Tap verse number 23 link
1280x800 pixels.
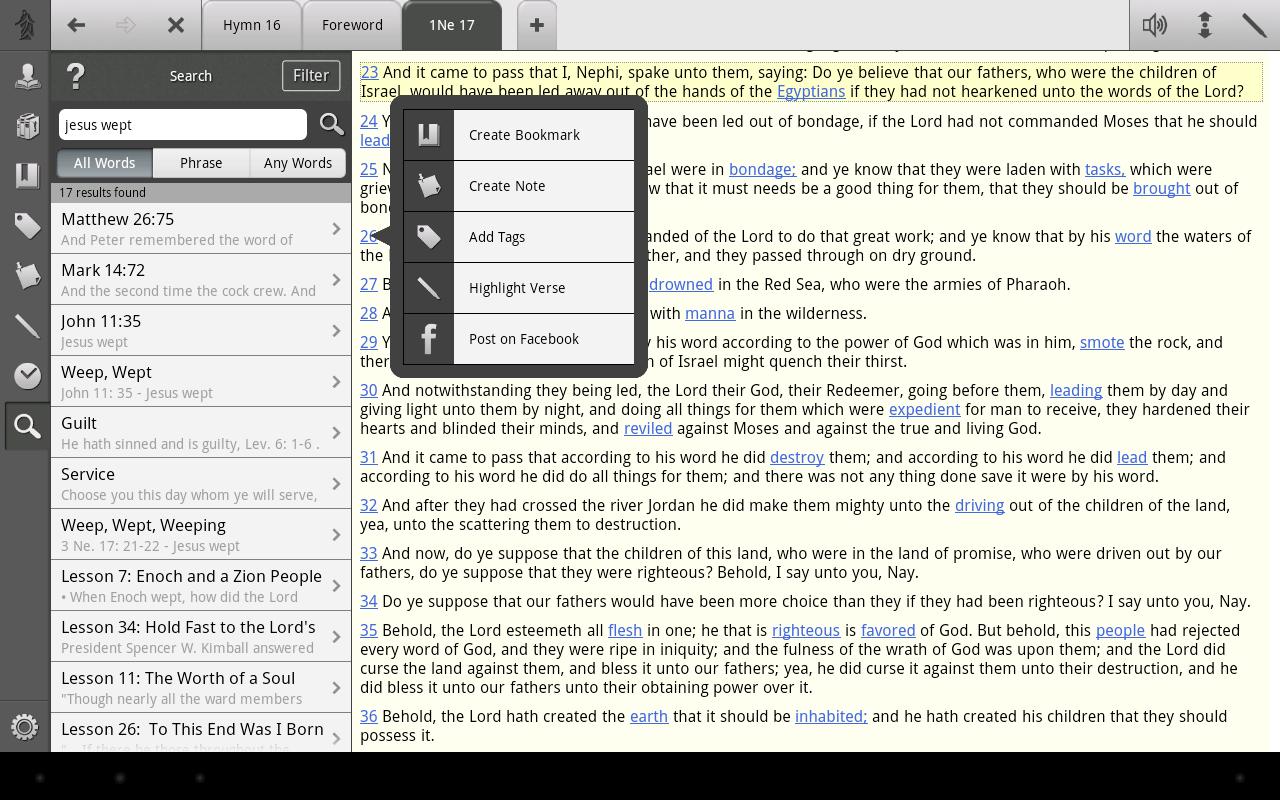(x=369, y=72)
